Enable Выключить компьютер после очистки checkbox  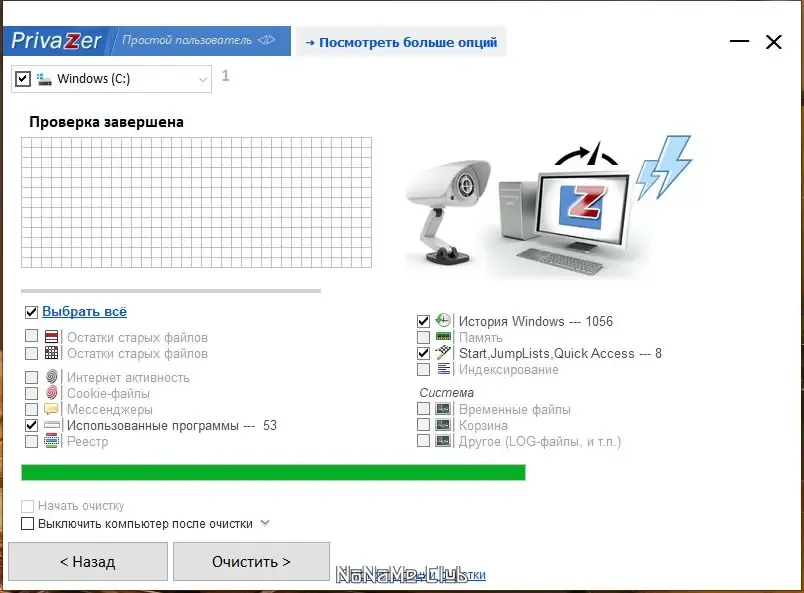pyautogui.click(x=27, y=523)
